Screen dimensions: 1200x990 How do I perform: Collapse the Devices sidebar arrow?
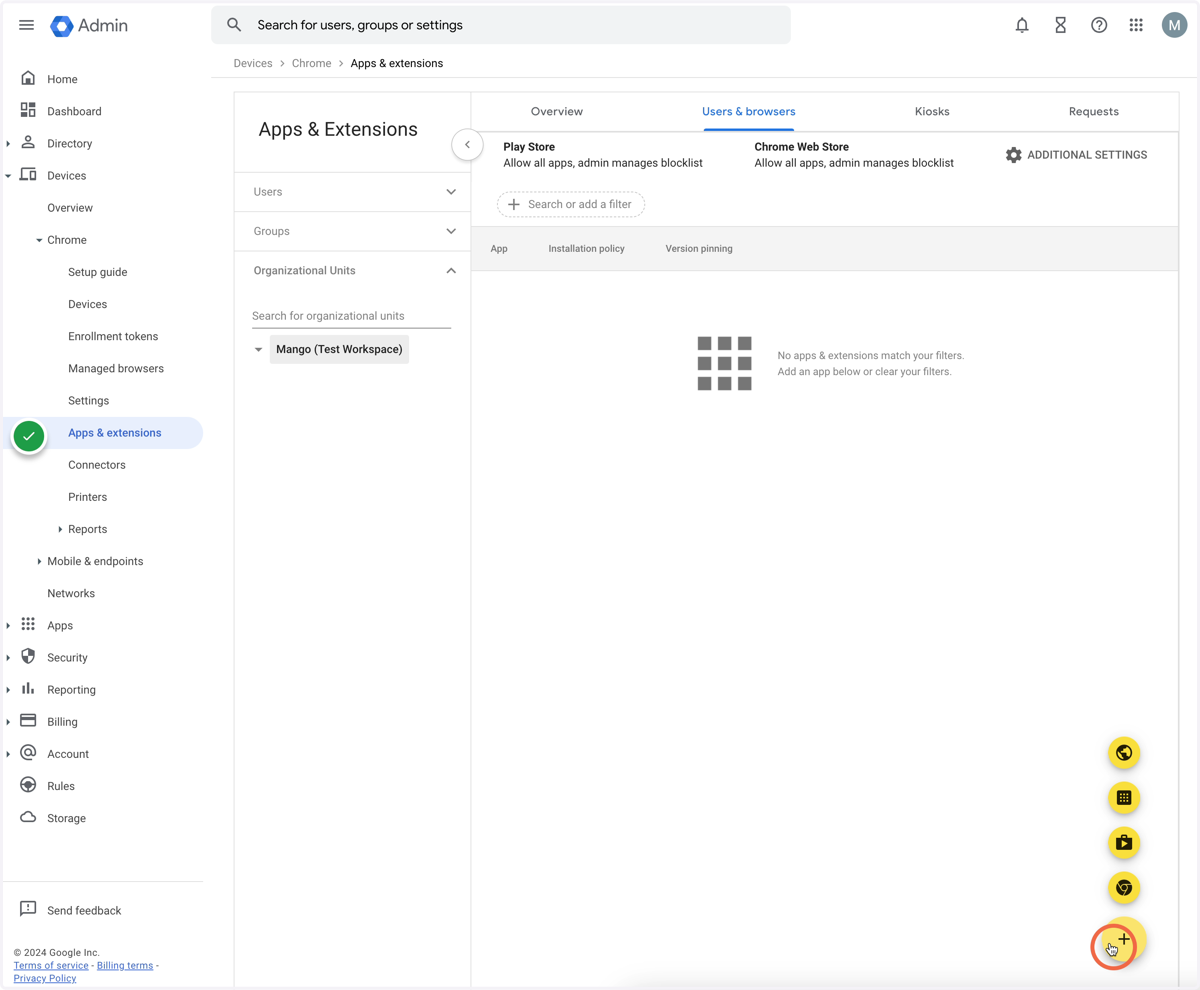(x=8, y=176)
